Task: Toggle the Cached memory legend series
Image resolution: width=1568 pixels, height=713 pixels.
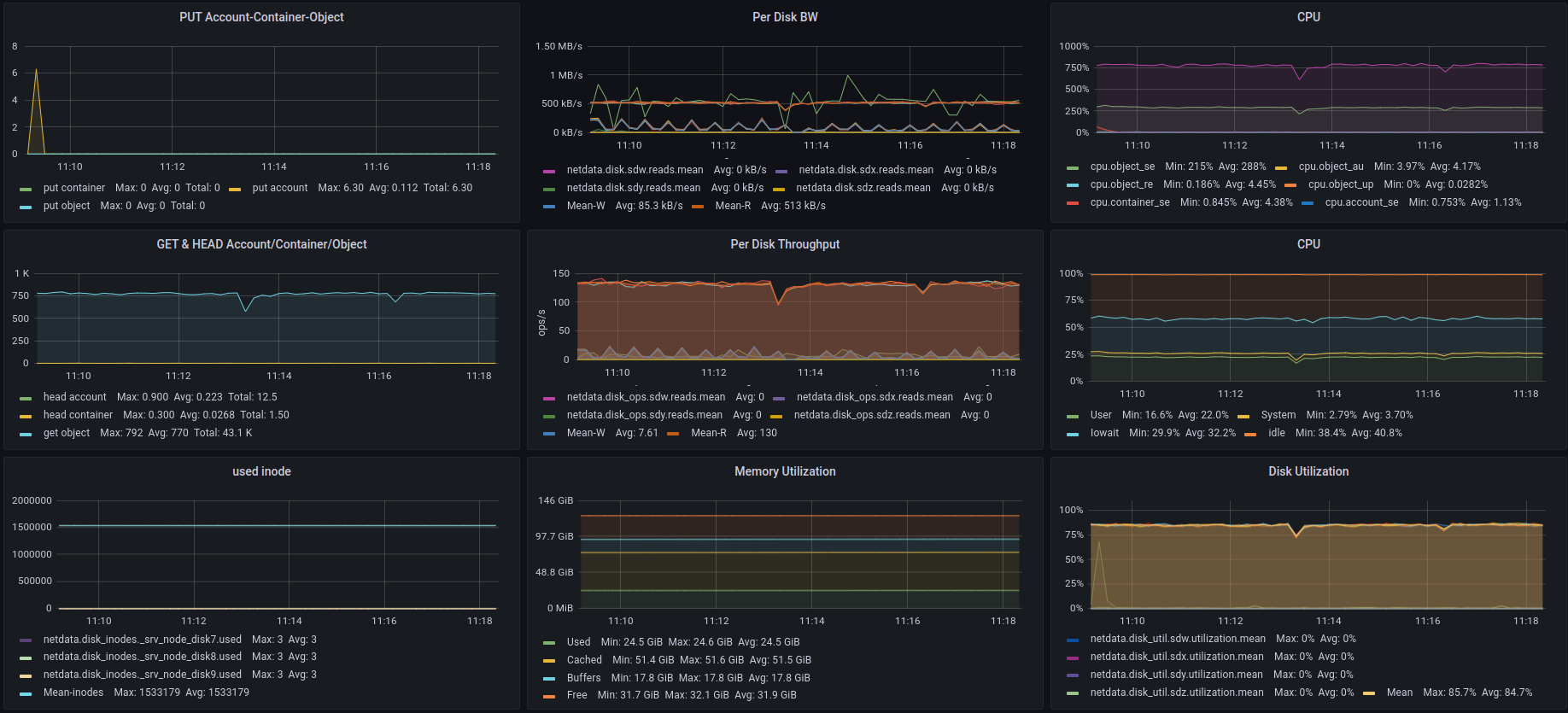Action: 584,660
